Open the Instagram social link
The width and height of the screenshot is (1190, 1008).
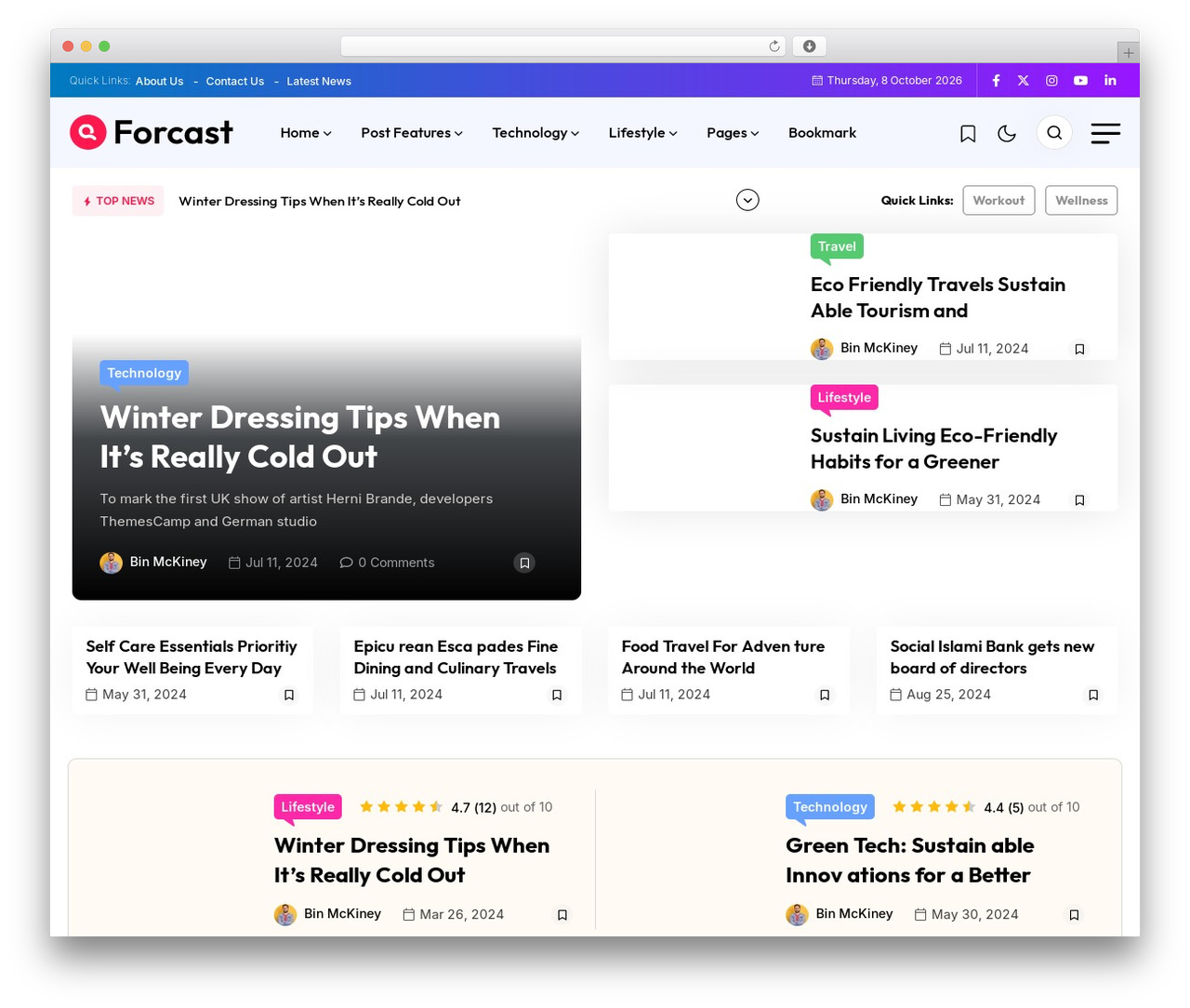pos(1051,81)
